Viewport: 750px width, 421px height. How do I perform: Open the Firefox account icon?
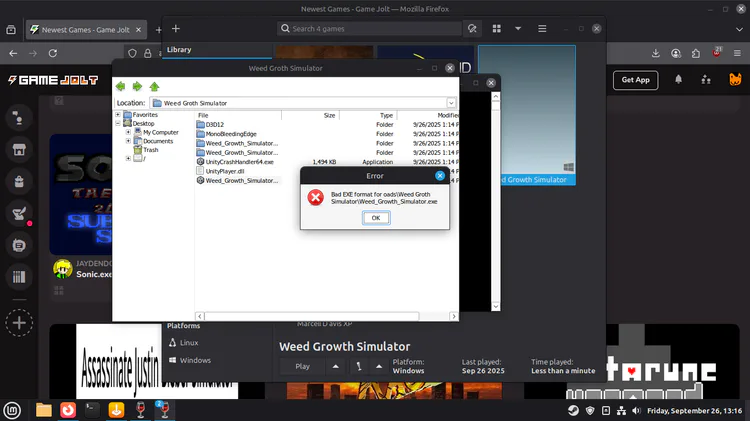676,53
